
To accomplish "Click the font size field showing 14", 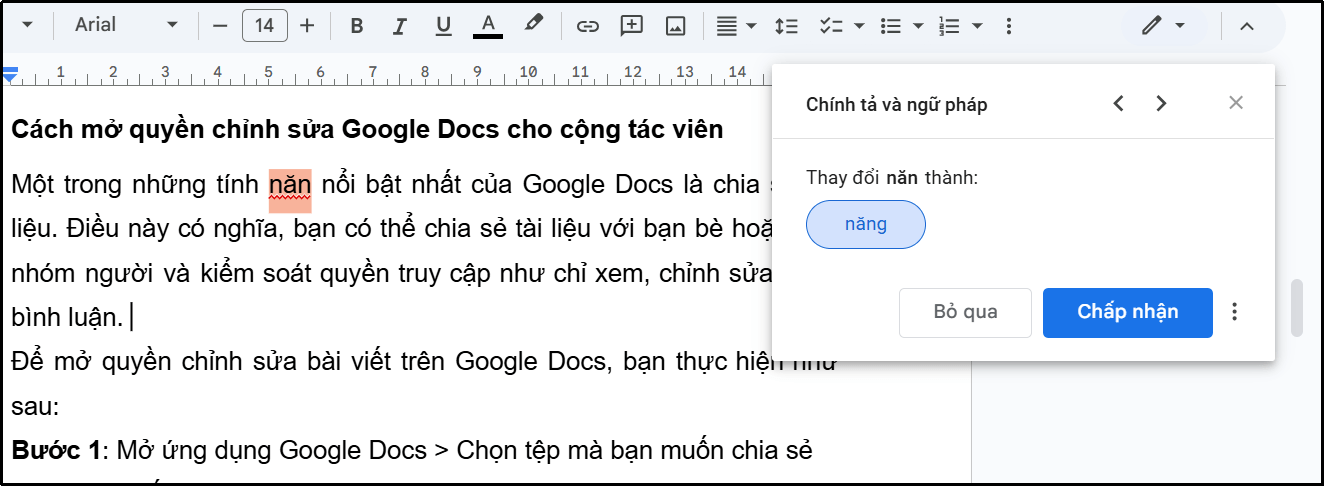I will pos(264,26).
